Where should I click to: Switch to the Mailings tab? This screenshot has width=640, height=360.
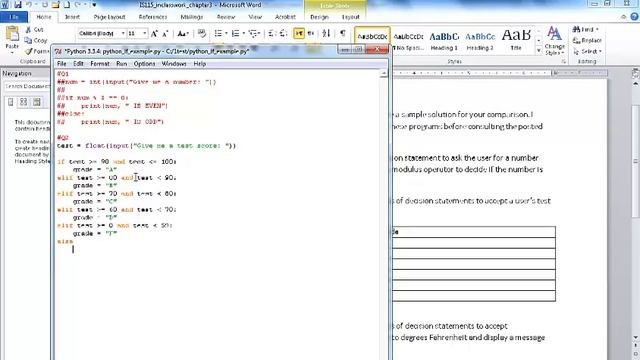coord(192,17)
